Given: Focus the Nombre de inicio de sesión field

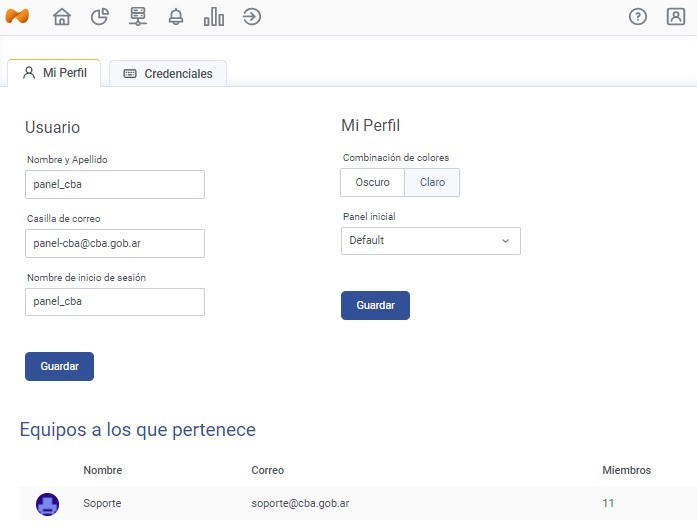Looking at the screenshot, I should [114, 302].
